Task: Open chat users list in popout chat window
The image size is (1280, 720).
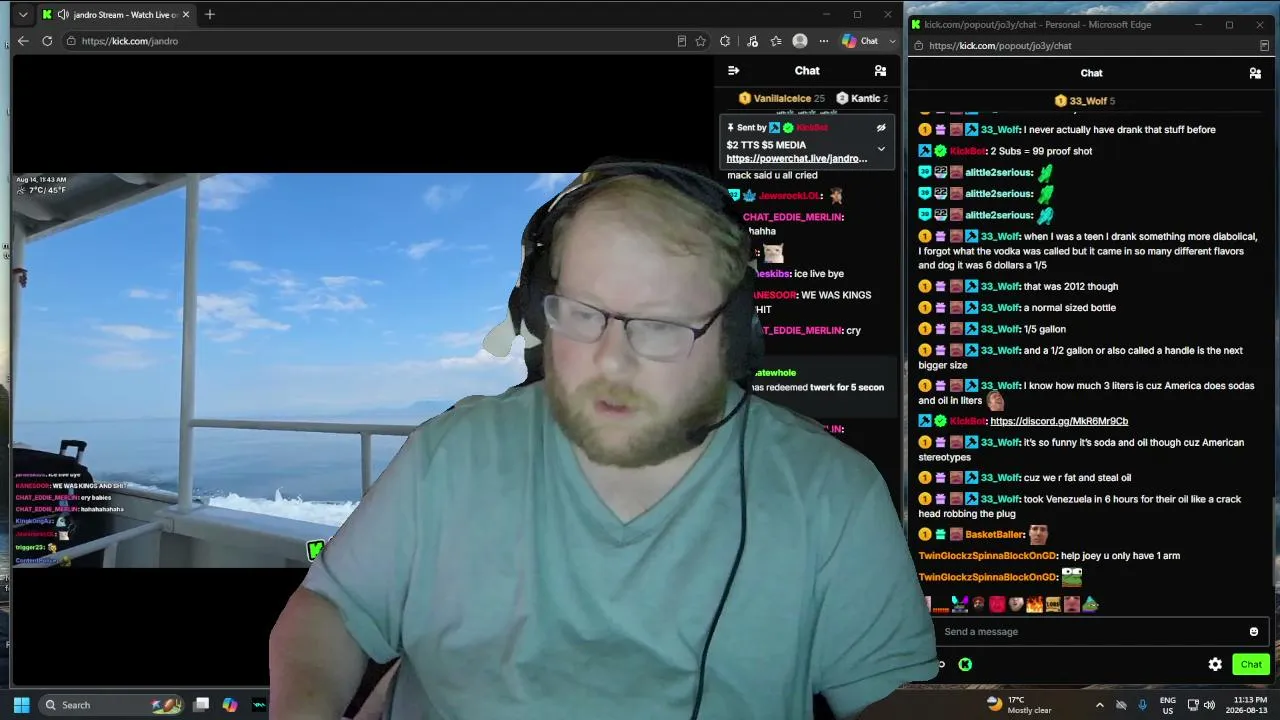Action: coord(1255,73)
